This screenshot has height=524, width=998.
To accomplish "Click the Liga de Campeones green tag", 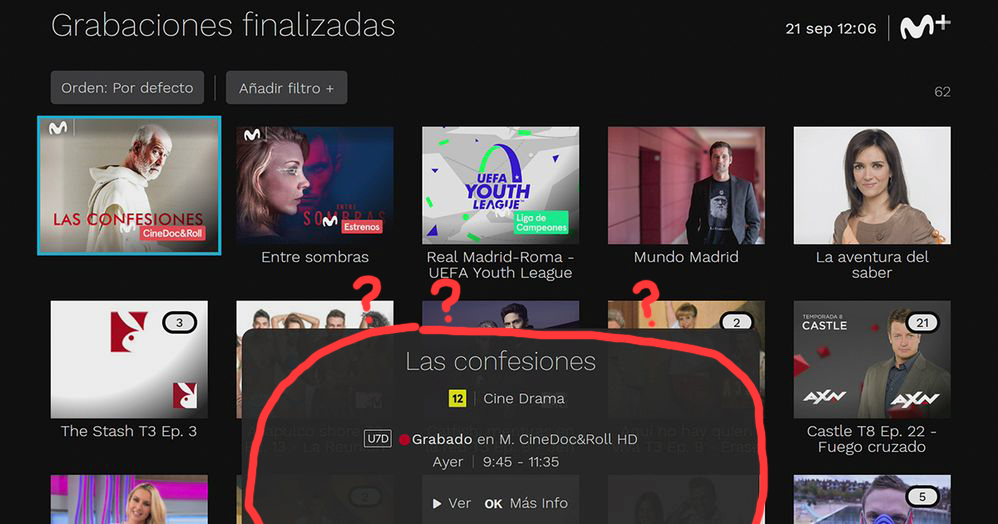I will tap(541, 223).
